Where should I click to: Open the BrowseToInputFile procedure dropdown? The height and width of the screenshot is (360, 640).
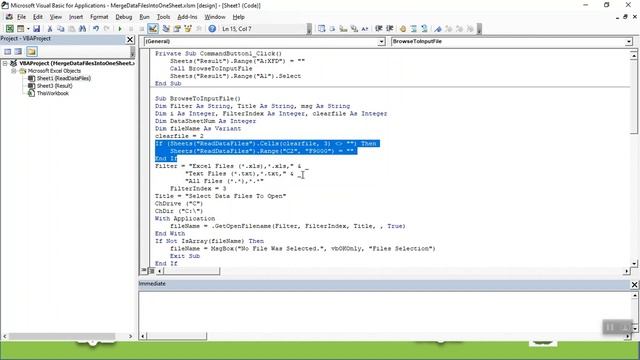(628, 42)
